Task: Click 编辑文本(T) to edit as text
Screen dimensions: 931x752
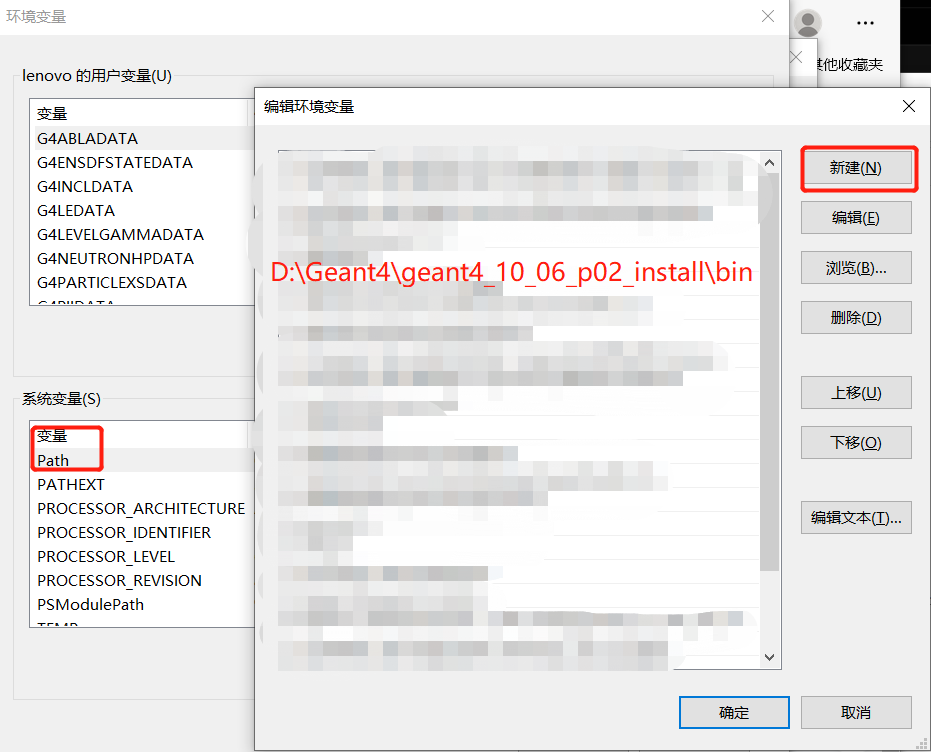Action: click(x=858, y=517)
